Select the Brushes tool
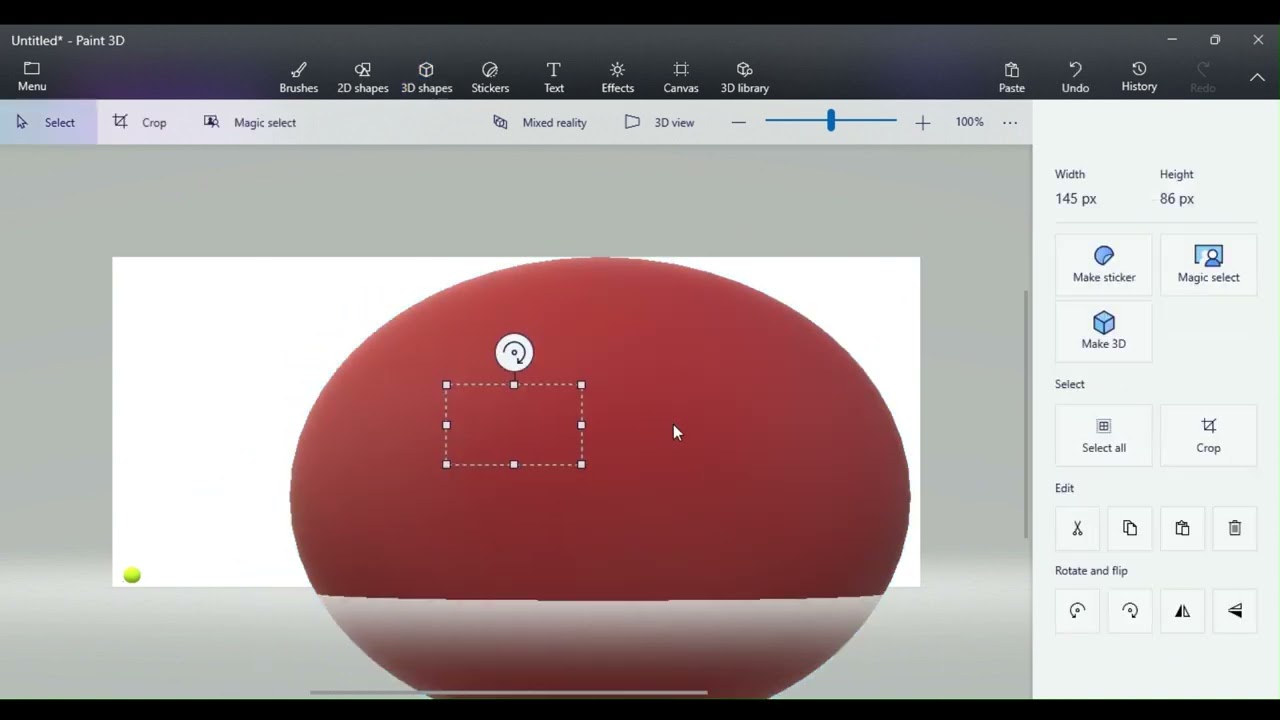The width and height of the screenshot is (1280, 720). point(298,77)
